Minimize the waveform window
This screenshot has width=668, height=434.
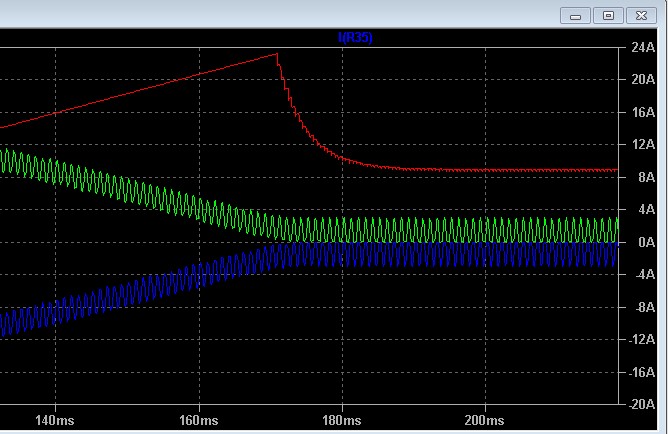pos(576,16)
